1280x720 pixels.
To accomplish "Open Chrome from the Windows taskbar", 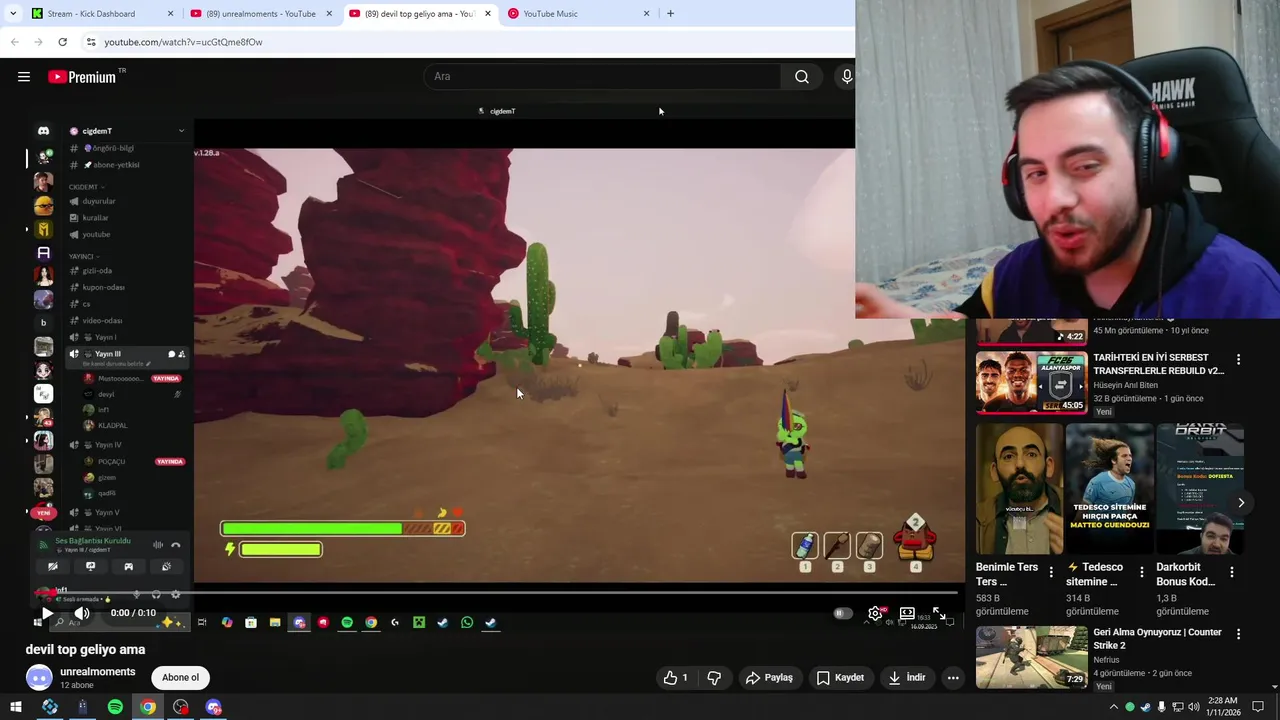I will 148,707.
